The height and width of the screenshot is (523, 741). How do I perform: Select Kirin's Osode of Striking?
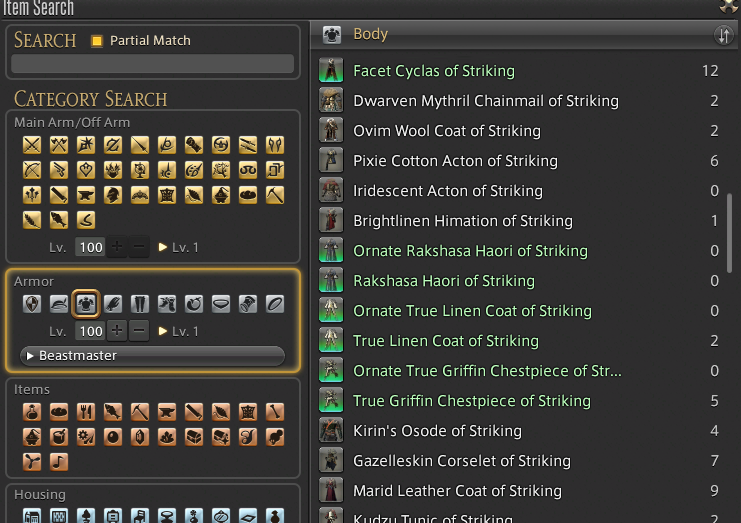coord(519,431)
